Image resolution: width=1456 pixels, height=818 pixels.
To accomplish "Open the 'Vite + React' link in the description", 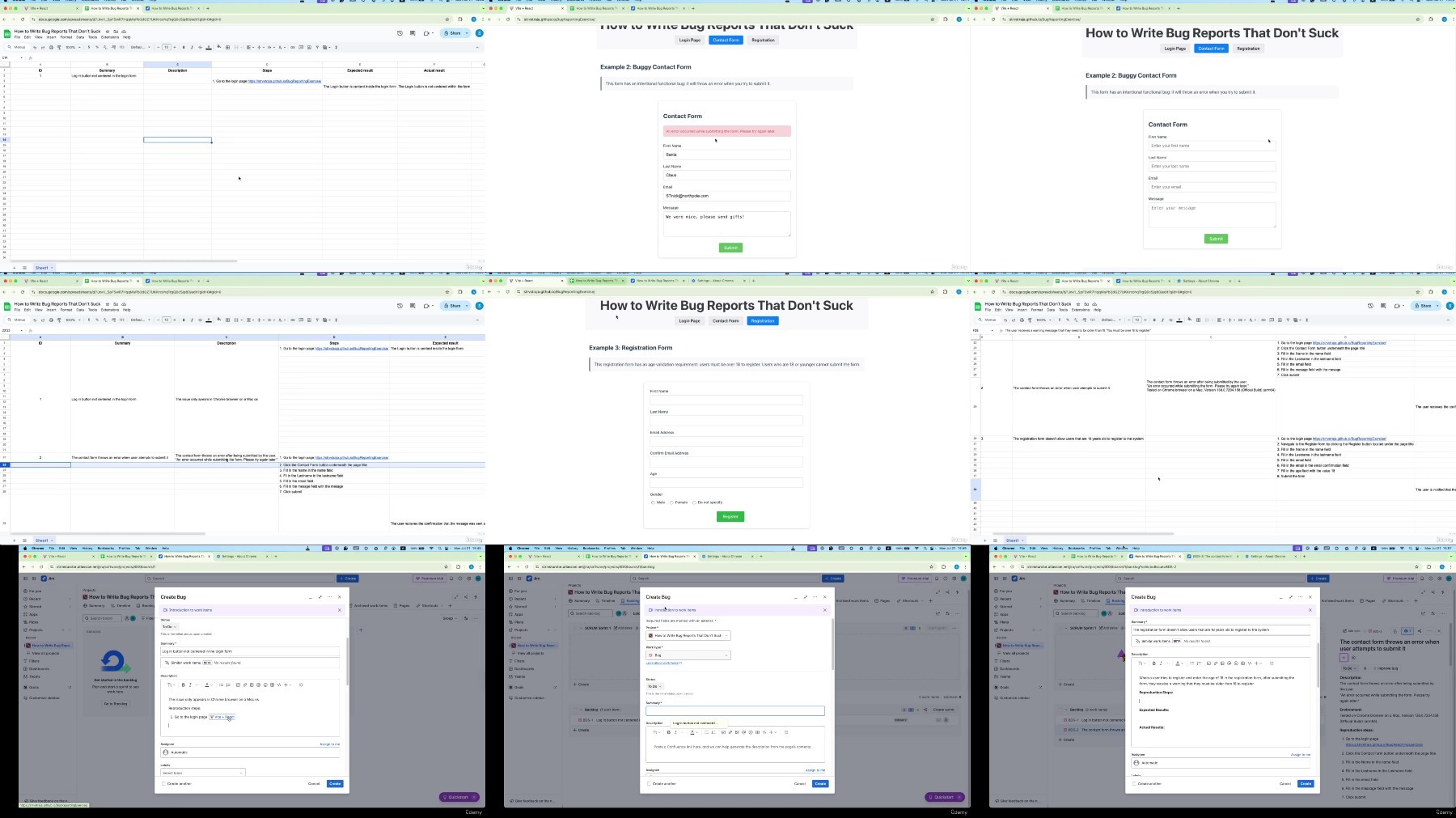I will (222, 717).
